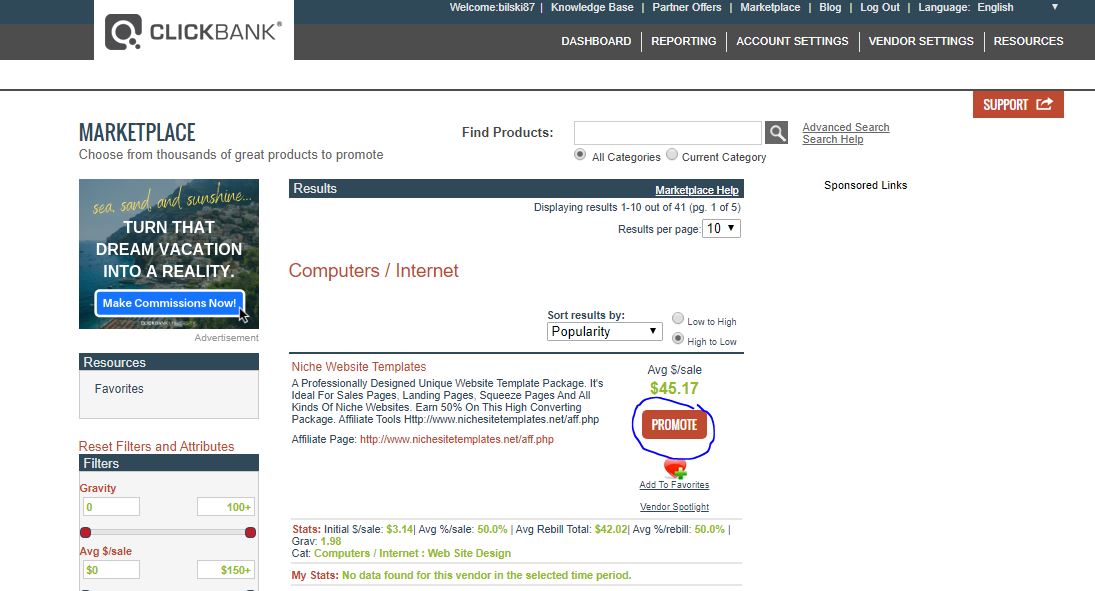Click the Gravity slider right handle
This screenshot has height=591, width=1095.
[x=250, y=532]
